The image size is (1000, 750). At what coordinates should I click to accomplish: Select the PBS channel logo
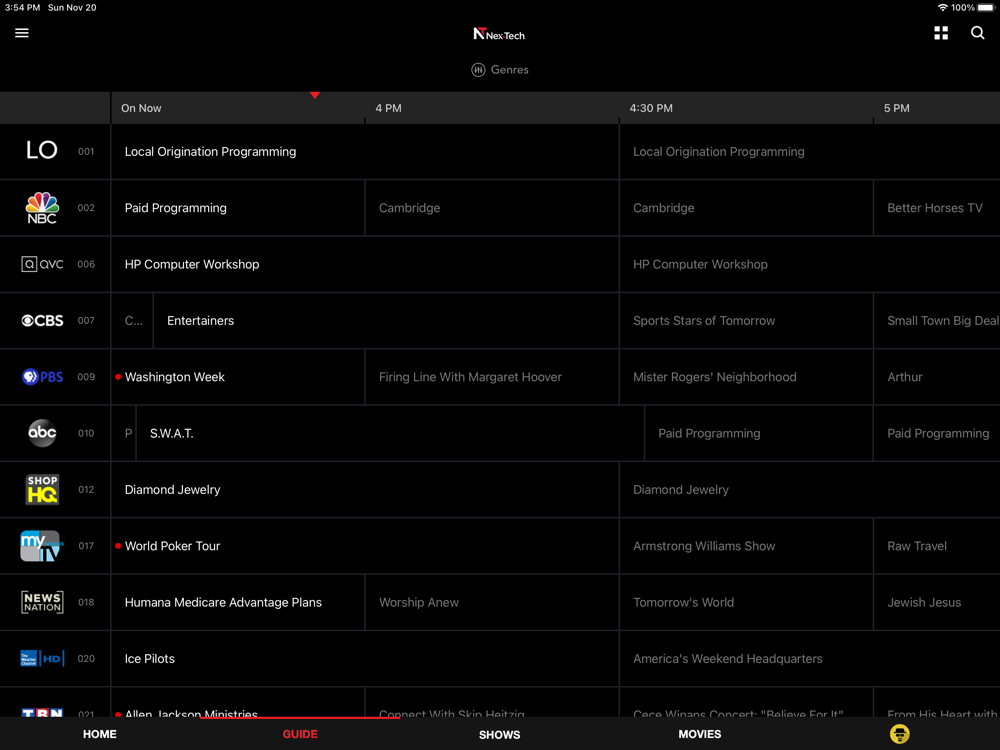pos(42,377)
